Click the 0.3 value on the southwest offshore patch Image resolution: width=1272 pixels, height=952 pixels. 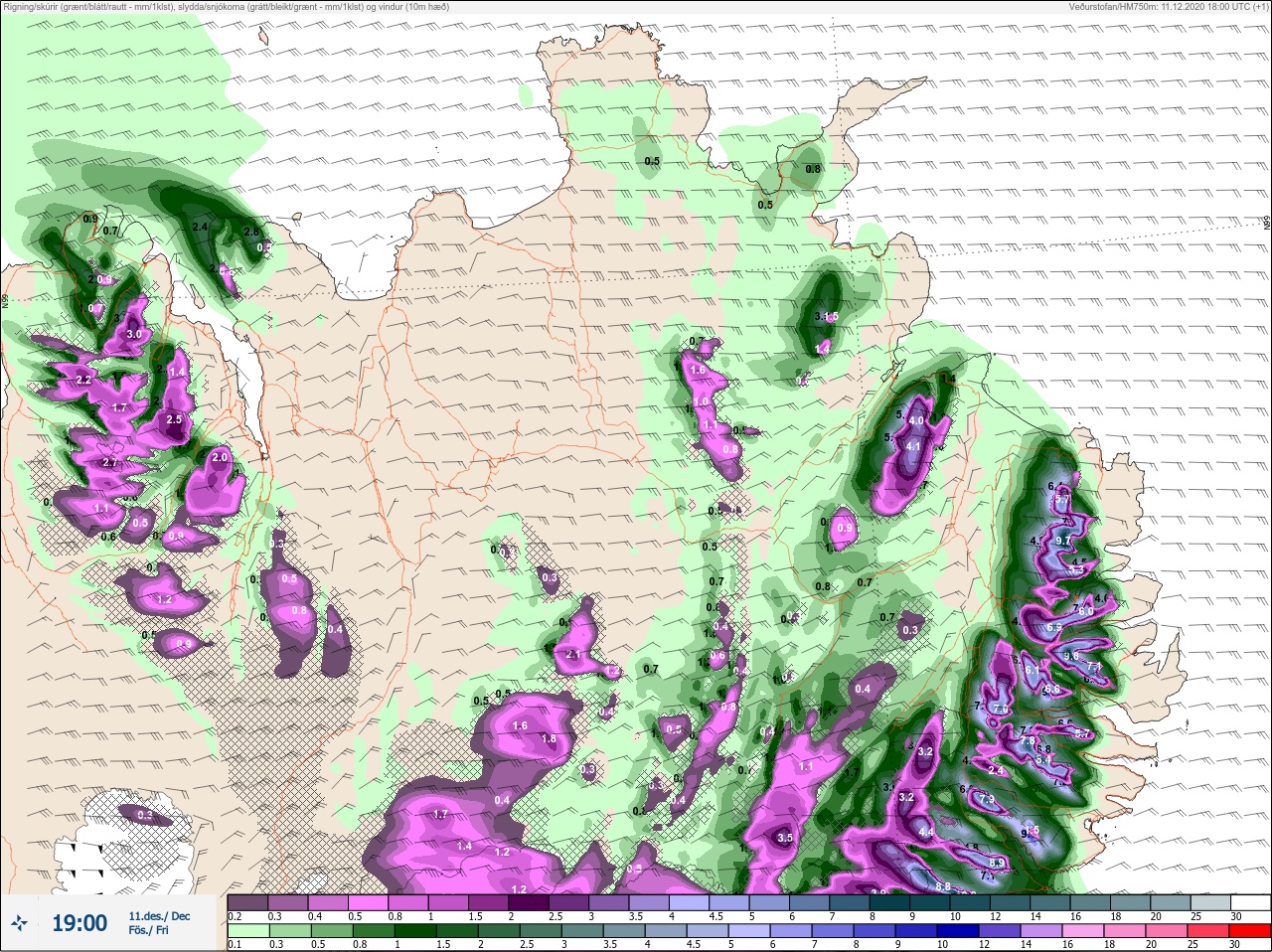[145, 815]
